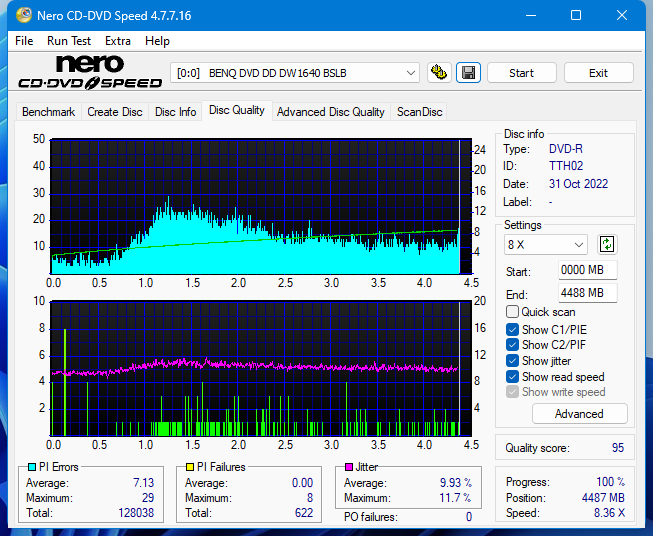Uncheck Show jitter
Screen dimensions: 653x536
click(x=512, y=361)
